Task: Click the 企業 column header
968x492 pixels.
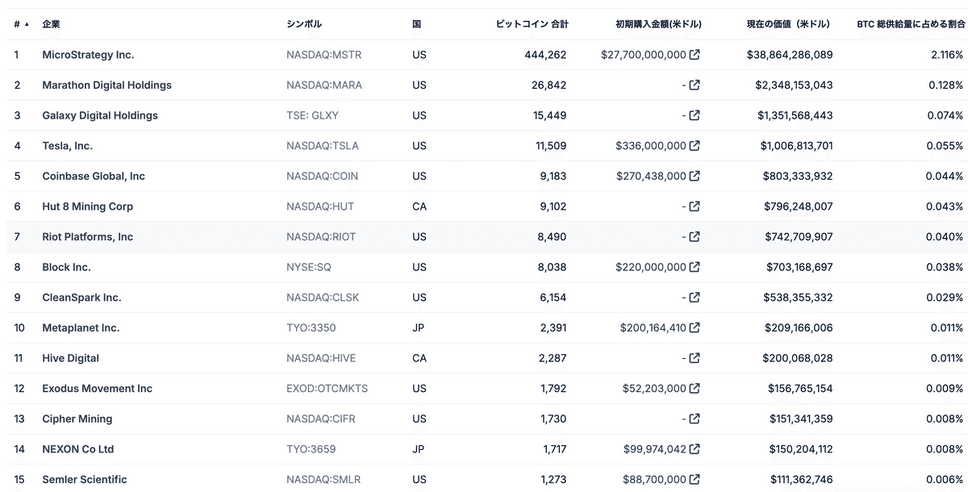Action: click(x=51, y=24)
